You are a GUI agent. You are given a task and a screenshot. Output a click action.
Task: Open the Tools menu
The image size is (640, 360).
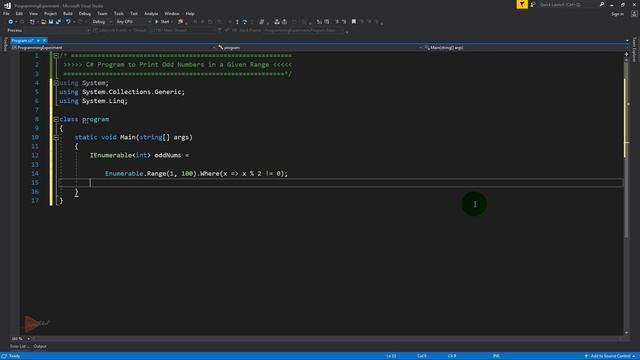pos(118,13)
